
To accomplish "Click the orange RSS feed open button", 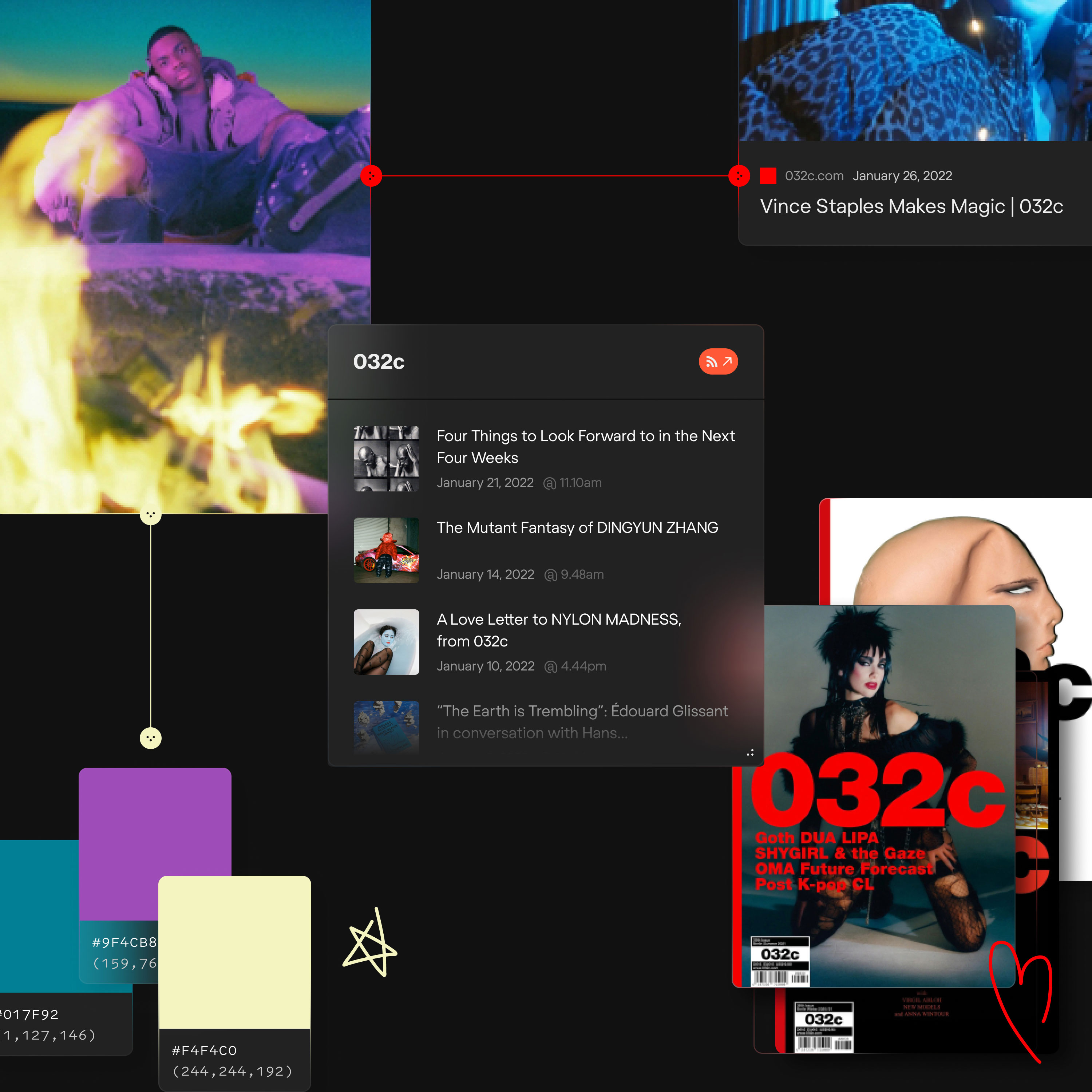I will click(718, 362).
